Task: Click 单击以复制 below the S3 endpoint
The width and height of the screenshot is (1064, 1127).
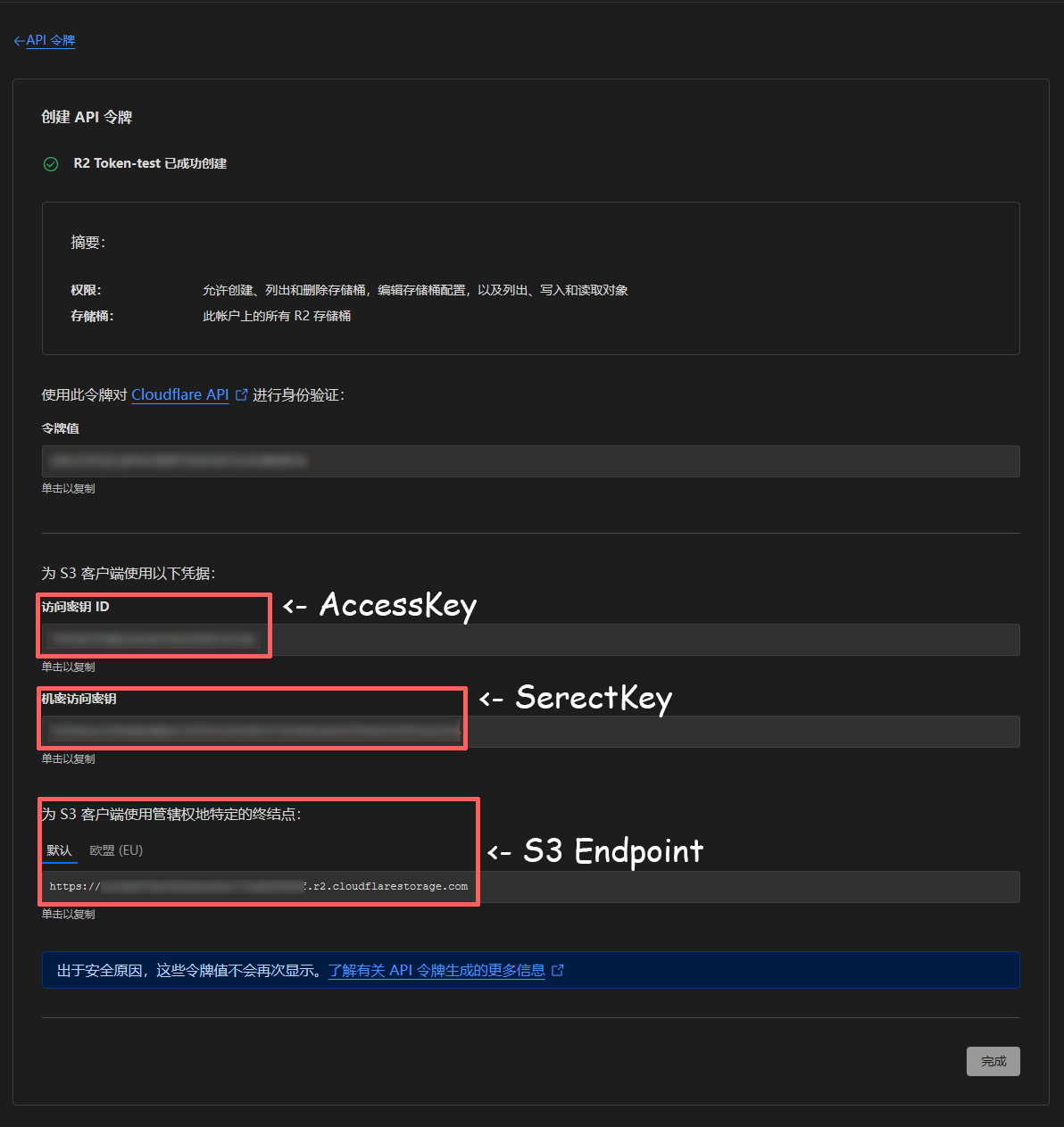Action: pyautogui.click(x=68, y=915)
